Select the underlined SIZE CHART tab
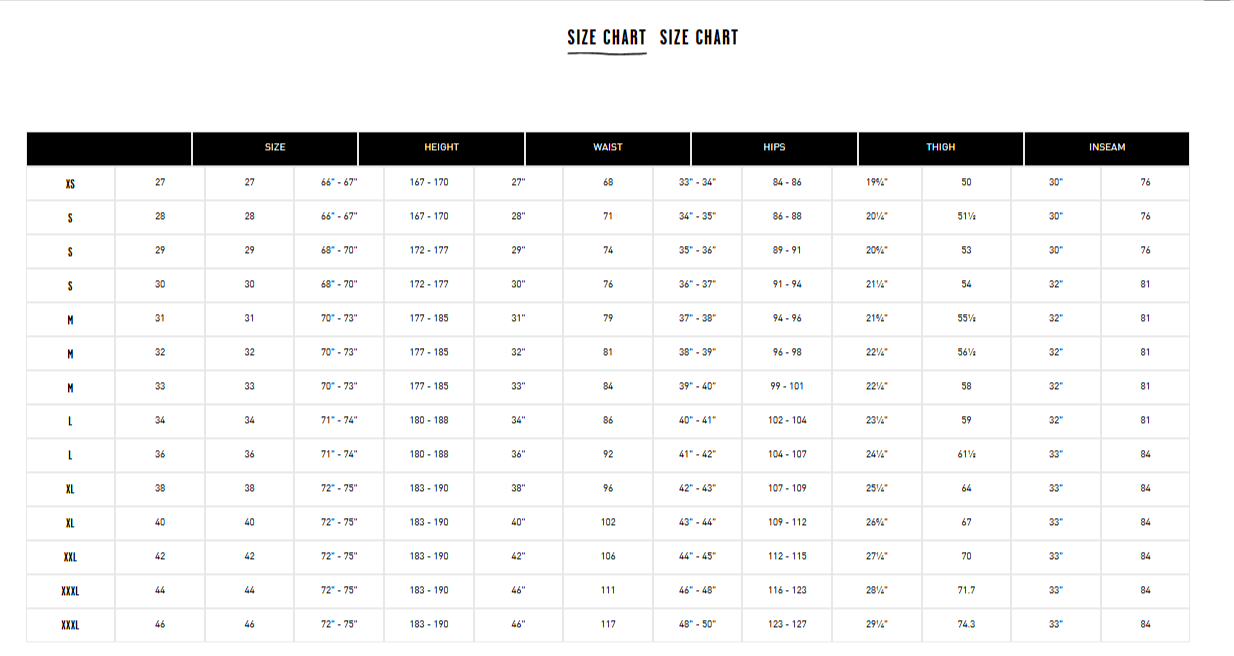 [x=606, y=38]
